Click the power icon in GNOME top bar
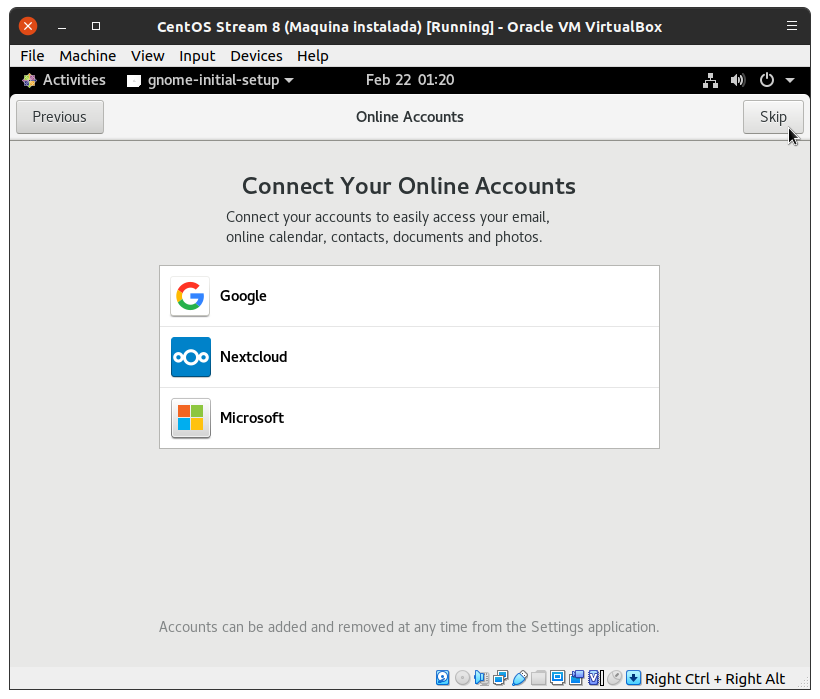Screen dimensions: 820x699 (767, 80)
